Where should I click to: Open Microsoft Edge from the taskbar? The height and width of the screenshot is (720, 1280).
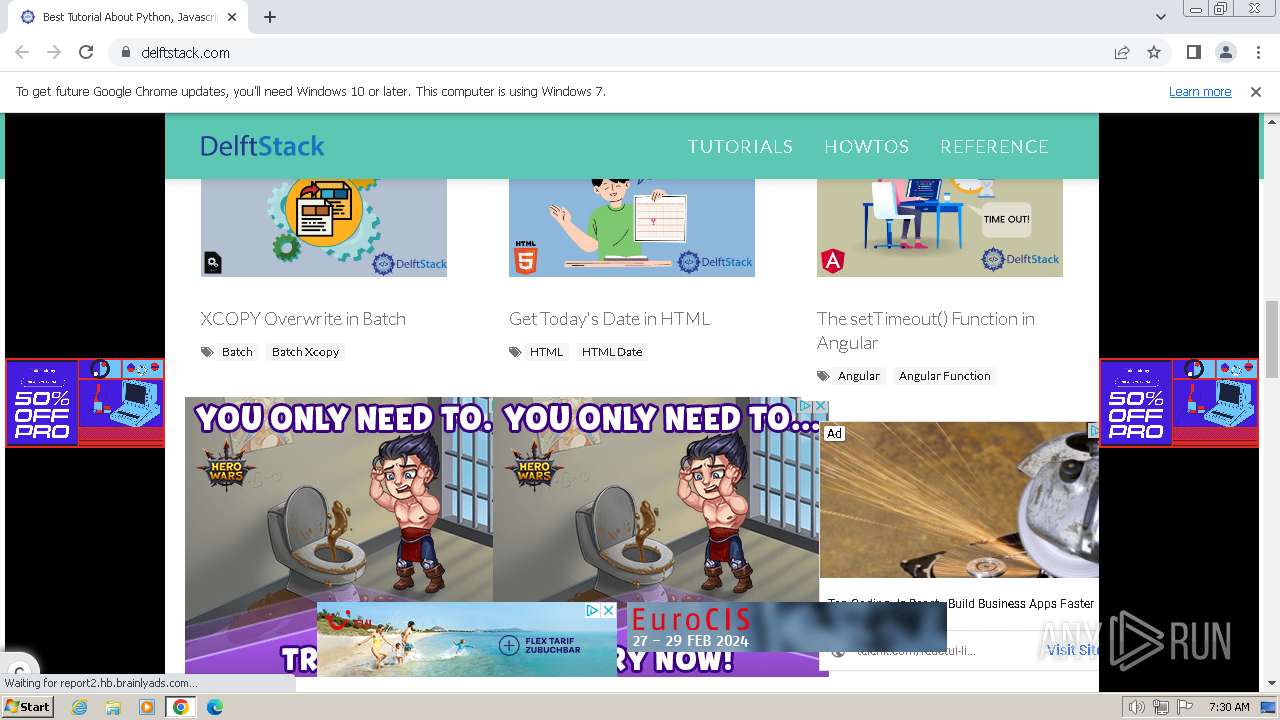pos(215,707)
